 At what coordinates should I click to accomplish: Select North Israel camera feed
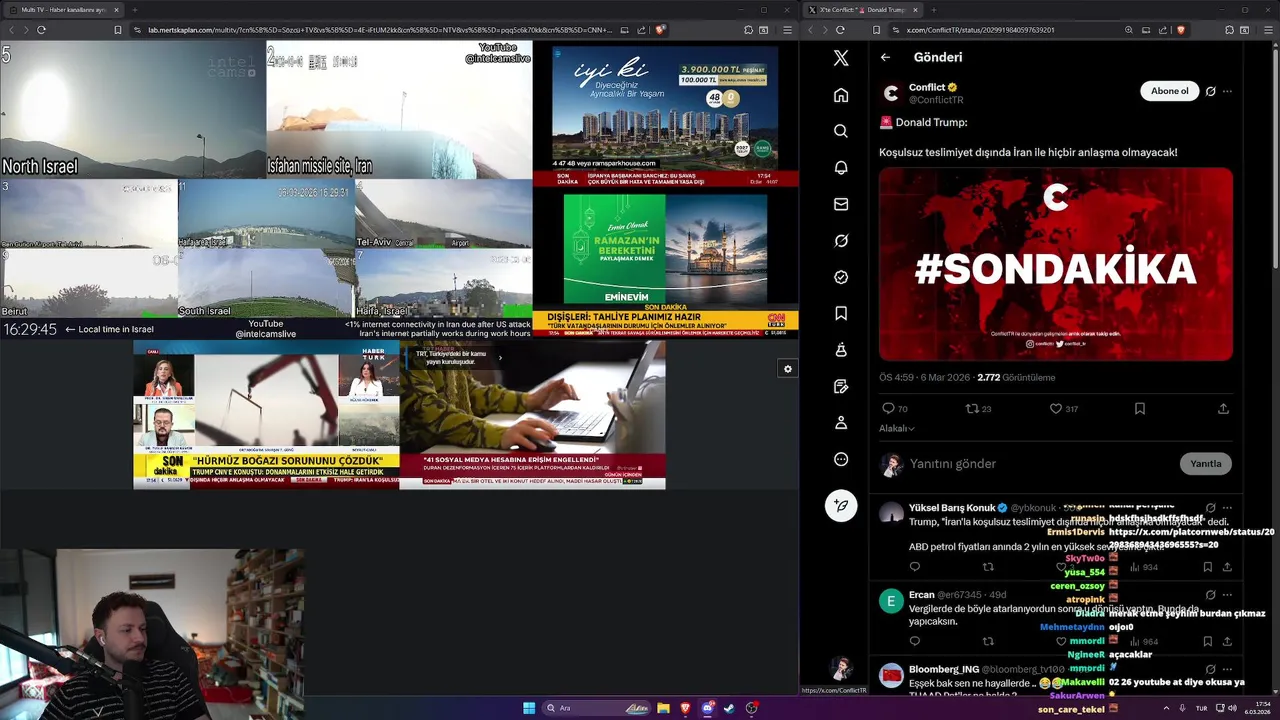pos(133,109)
